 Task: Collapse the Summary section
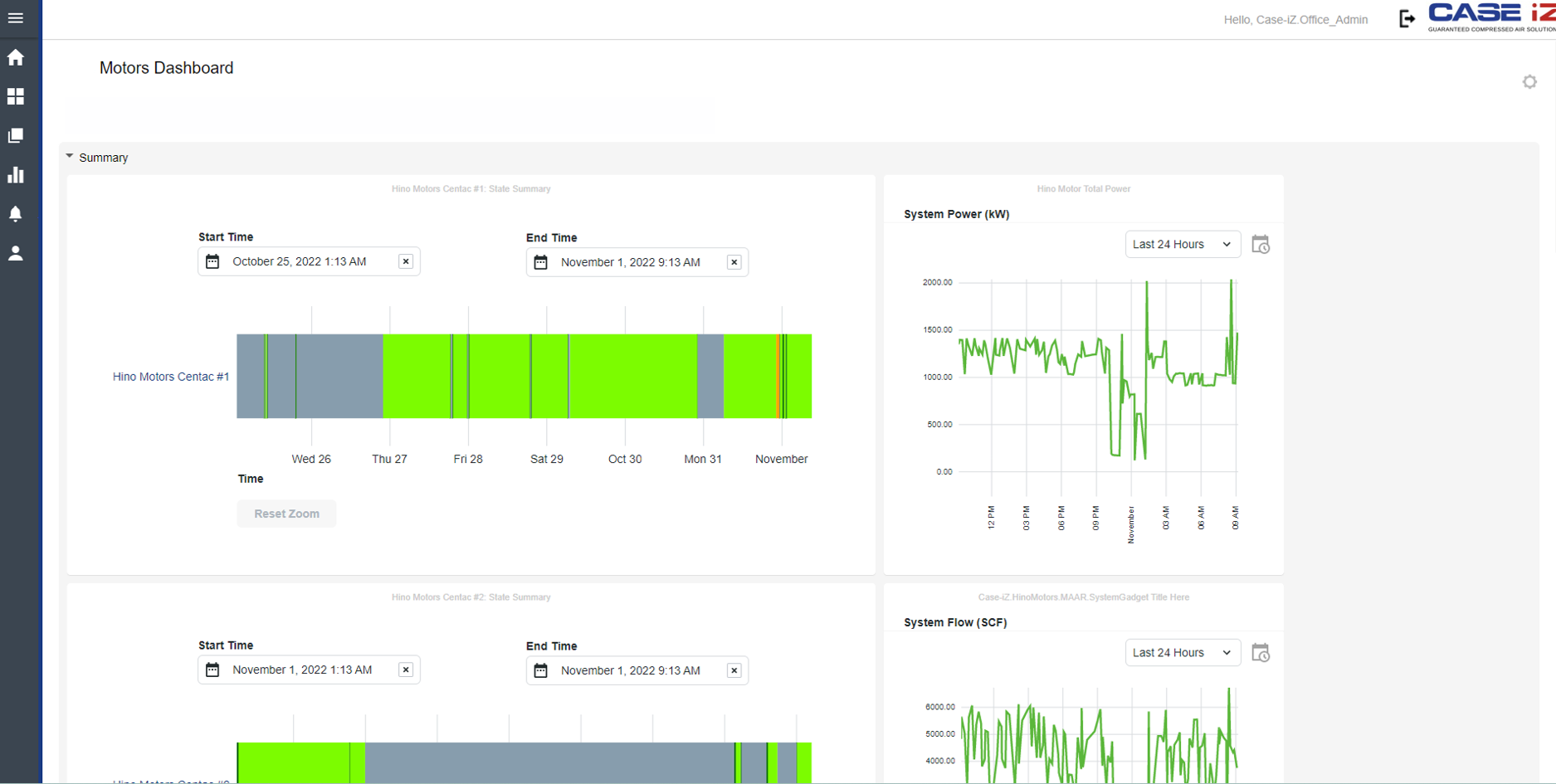70,156
